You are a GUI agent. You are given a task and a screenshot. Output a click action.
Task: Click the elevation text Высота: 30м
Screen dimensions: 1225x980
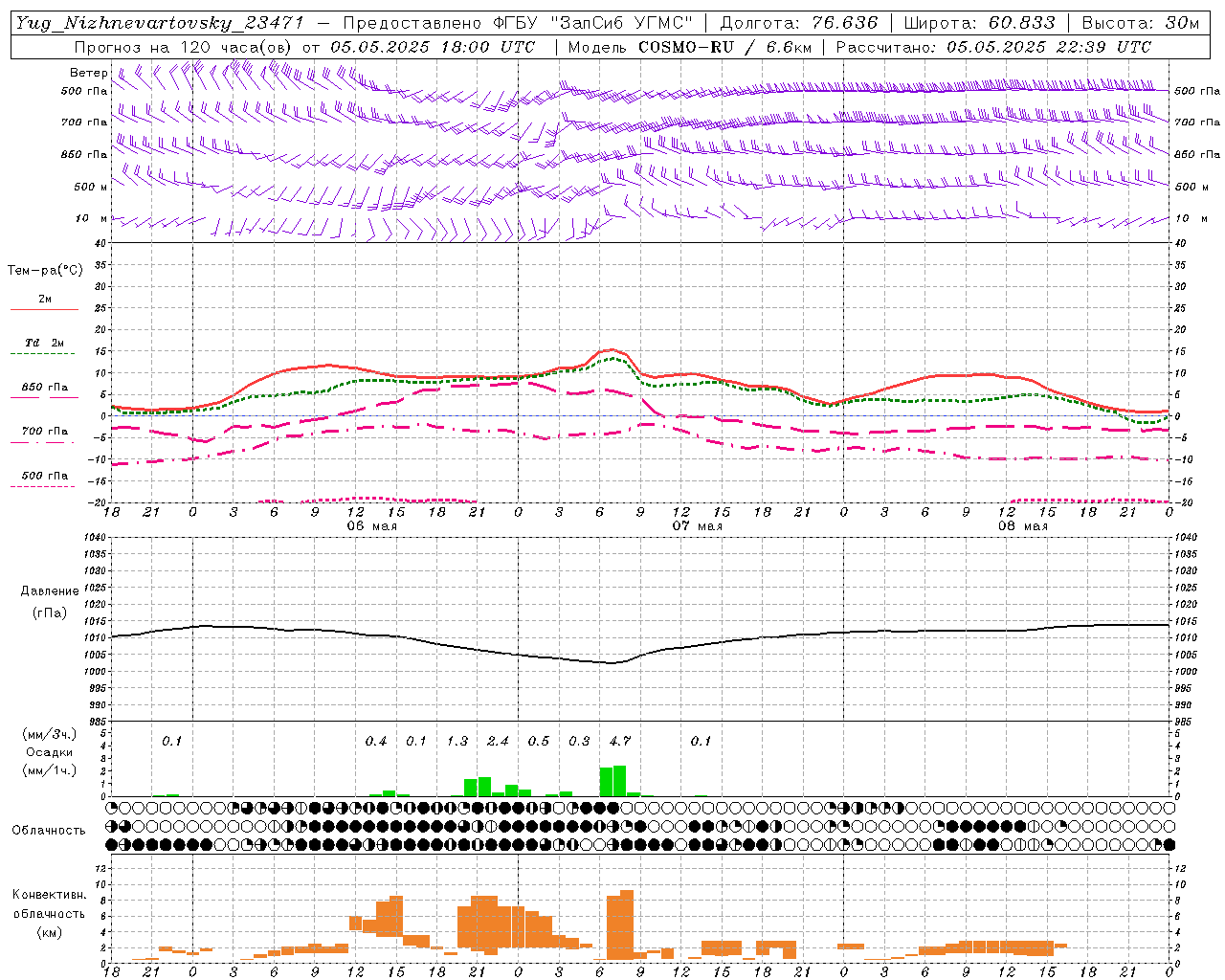pos(1140,23)
